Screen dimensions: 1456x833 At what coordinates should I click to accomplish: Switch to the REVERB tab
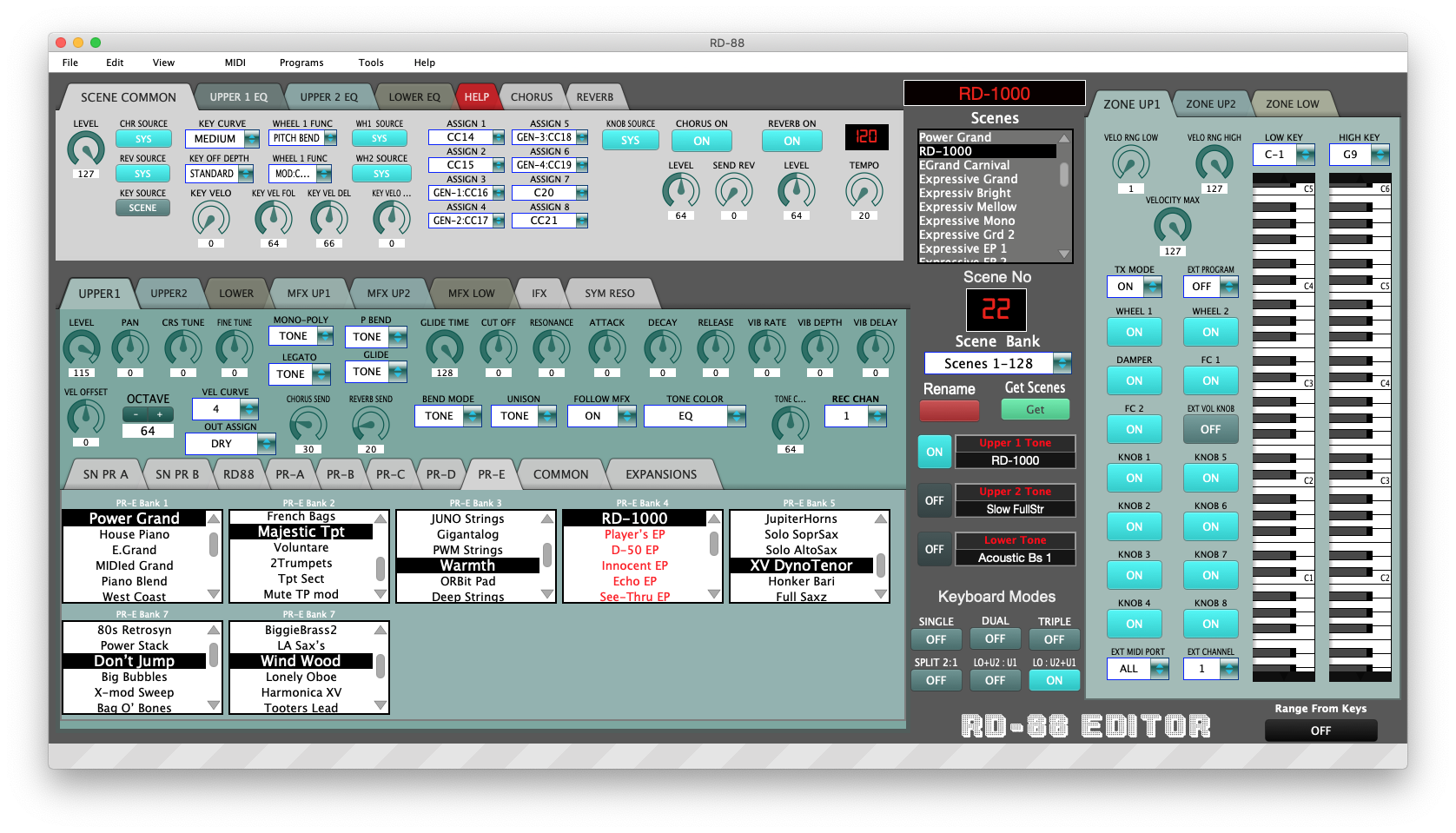click(594, 97)
